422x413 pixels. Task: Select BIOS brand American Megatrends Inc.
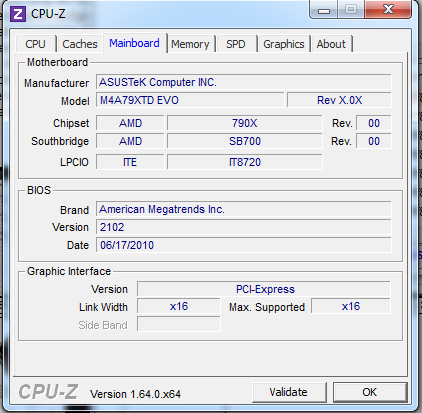coord(244,209)
